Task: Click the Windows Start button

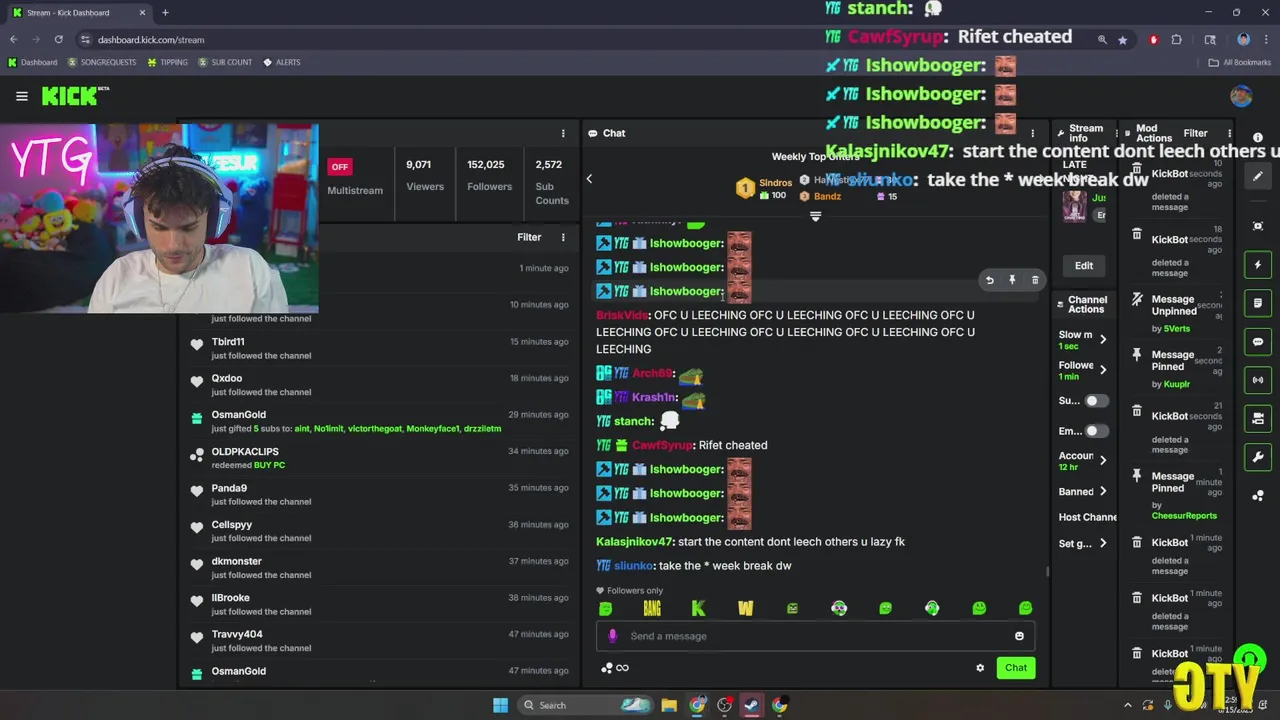Action: click(500, 705)
